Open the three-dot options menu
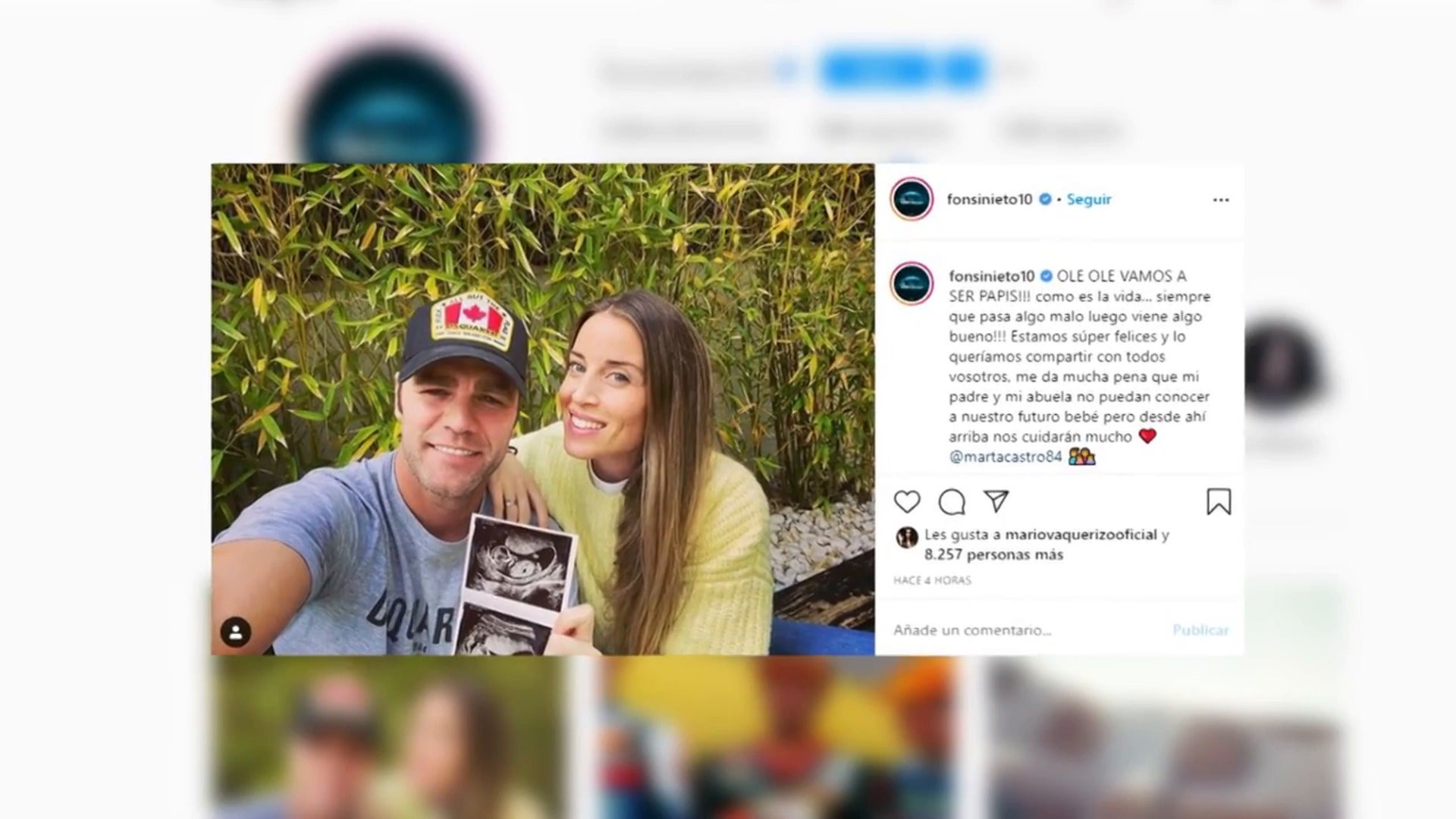The width and height of the screenshot is (1456, 819). coord(1221,200)
